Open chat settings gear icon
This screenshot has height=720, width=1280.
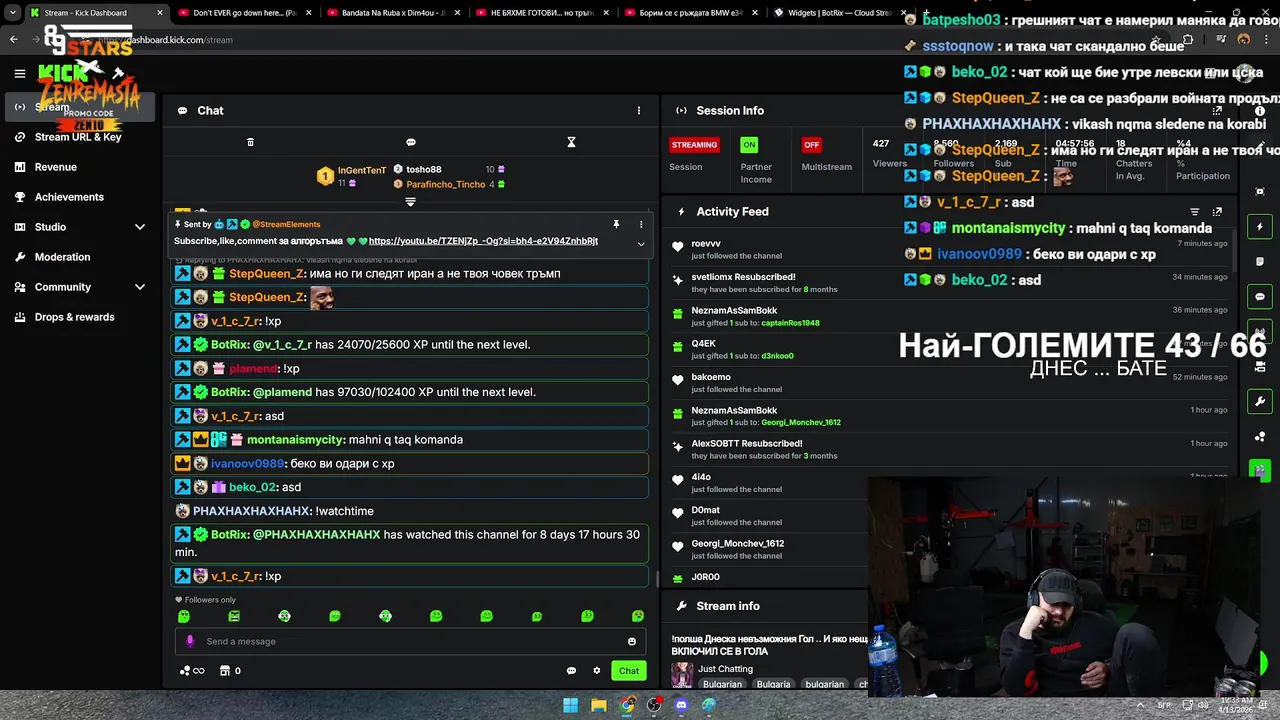click(x=597, y=671)
